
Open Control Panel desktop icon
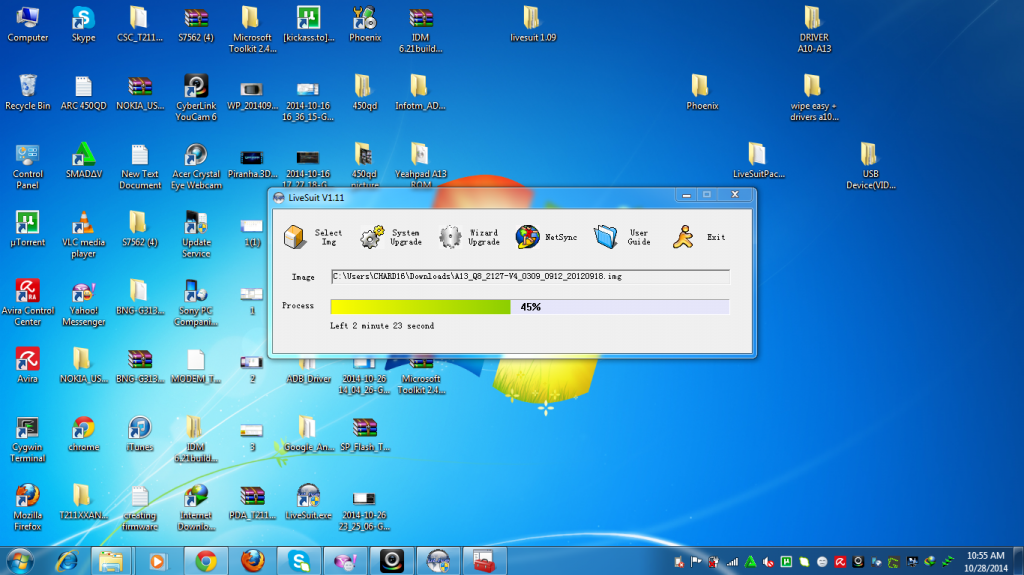click(x=27, y=166)
